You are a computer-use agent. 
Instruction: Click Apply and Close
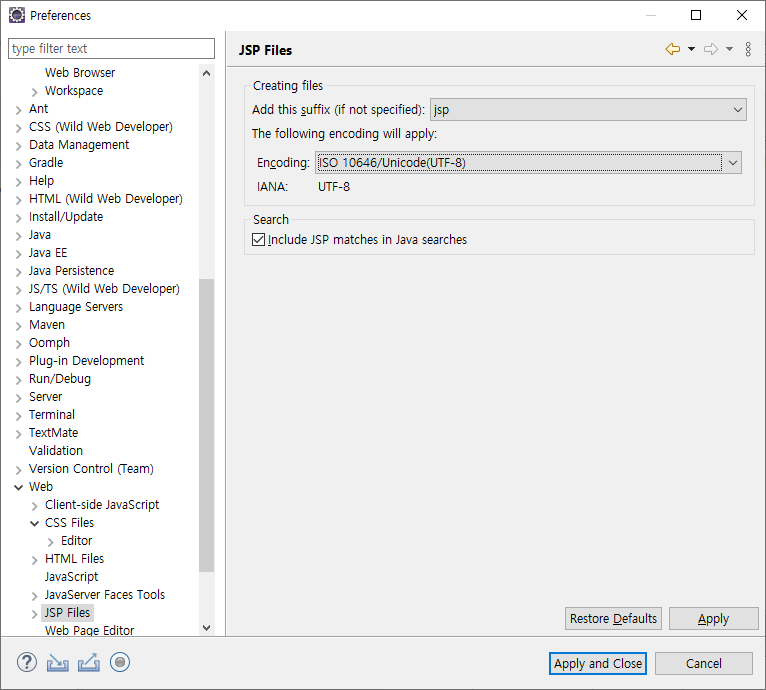597,664
